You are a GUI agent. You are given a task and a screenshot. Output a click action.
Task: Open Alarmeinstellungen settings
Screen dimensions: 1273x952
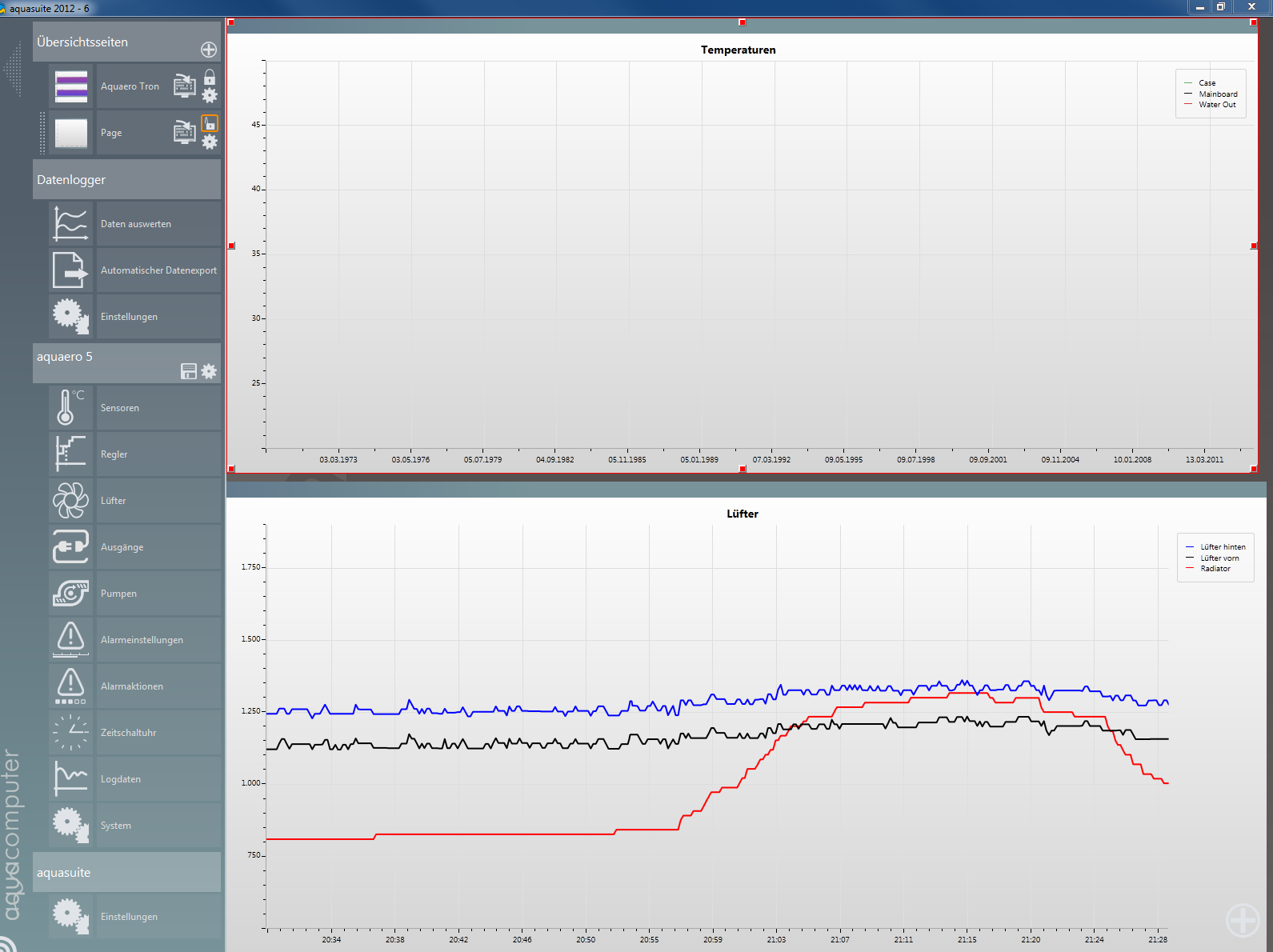142,640
